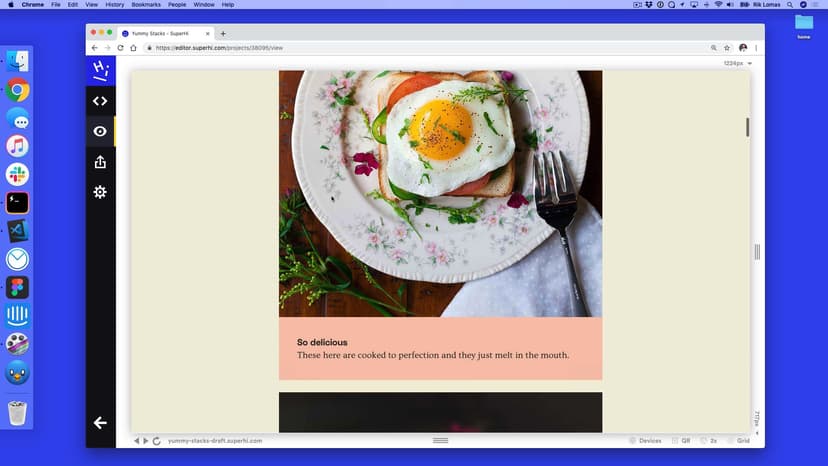The image size is (828, 466).
Task: Select the Yummy Stacks - SuperHi tab
Action: click(x=165, y=33)
